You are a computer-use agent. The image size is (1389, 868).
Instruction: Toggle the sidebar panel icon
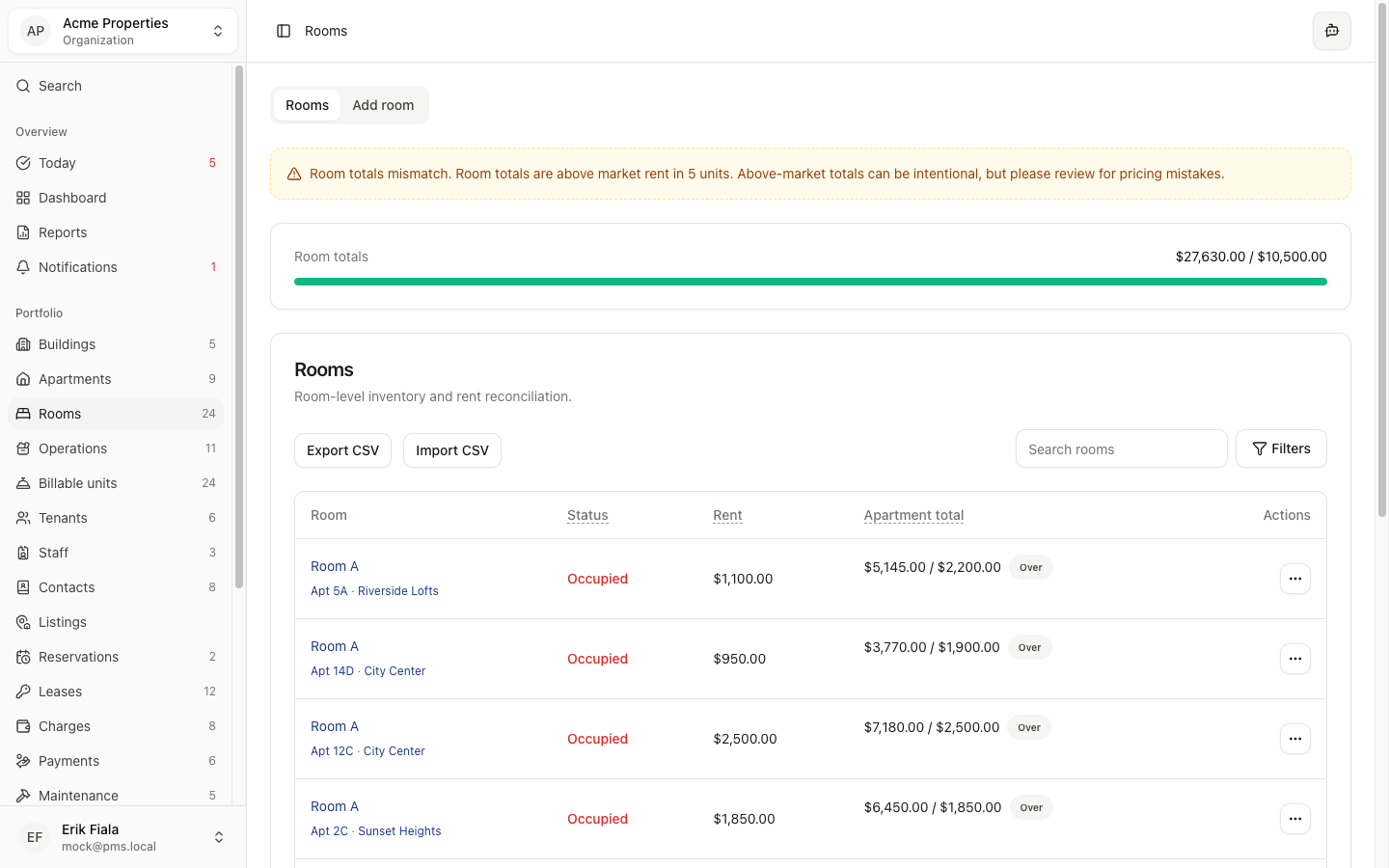pos(284,31)
